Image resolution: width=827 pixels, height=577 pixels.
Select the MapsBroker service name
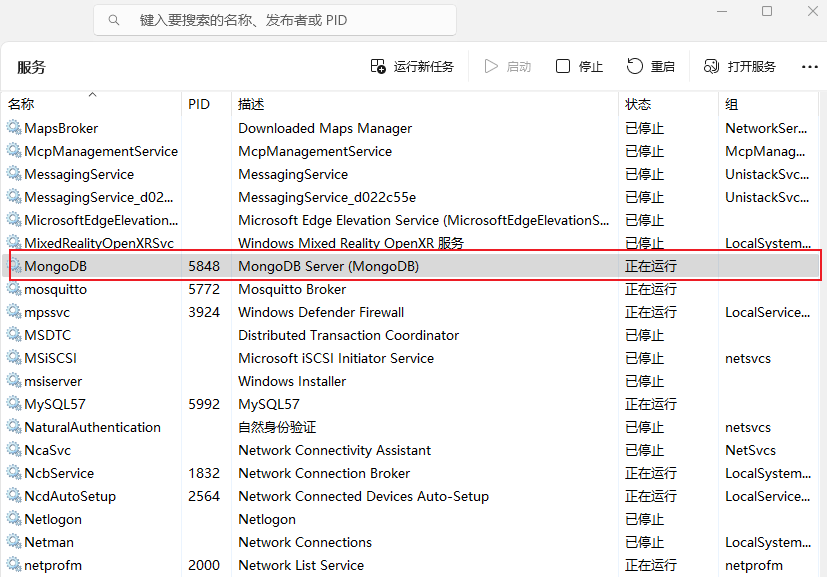pos(61,128)
